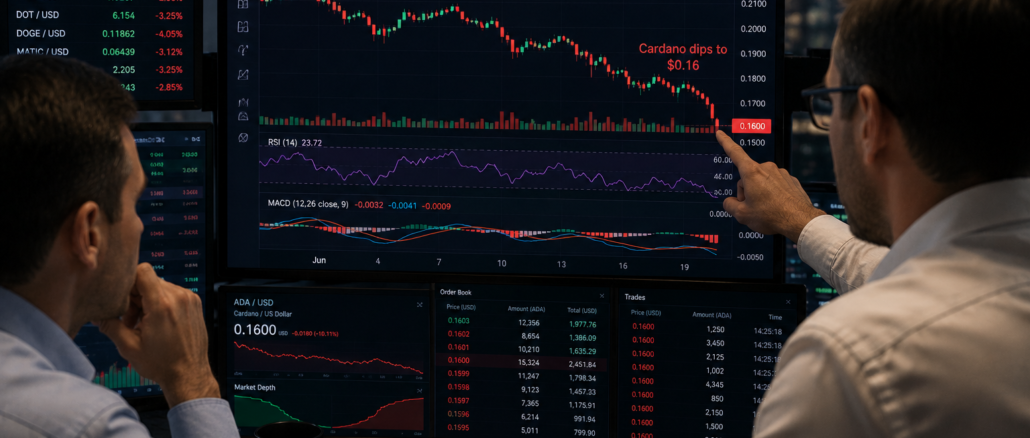This screenshot has height=438, width=1030.
Task: Click the RSI value 23.72
Action: (x=312, y=142)
